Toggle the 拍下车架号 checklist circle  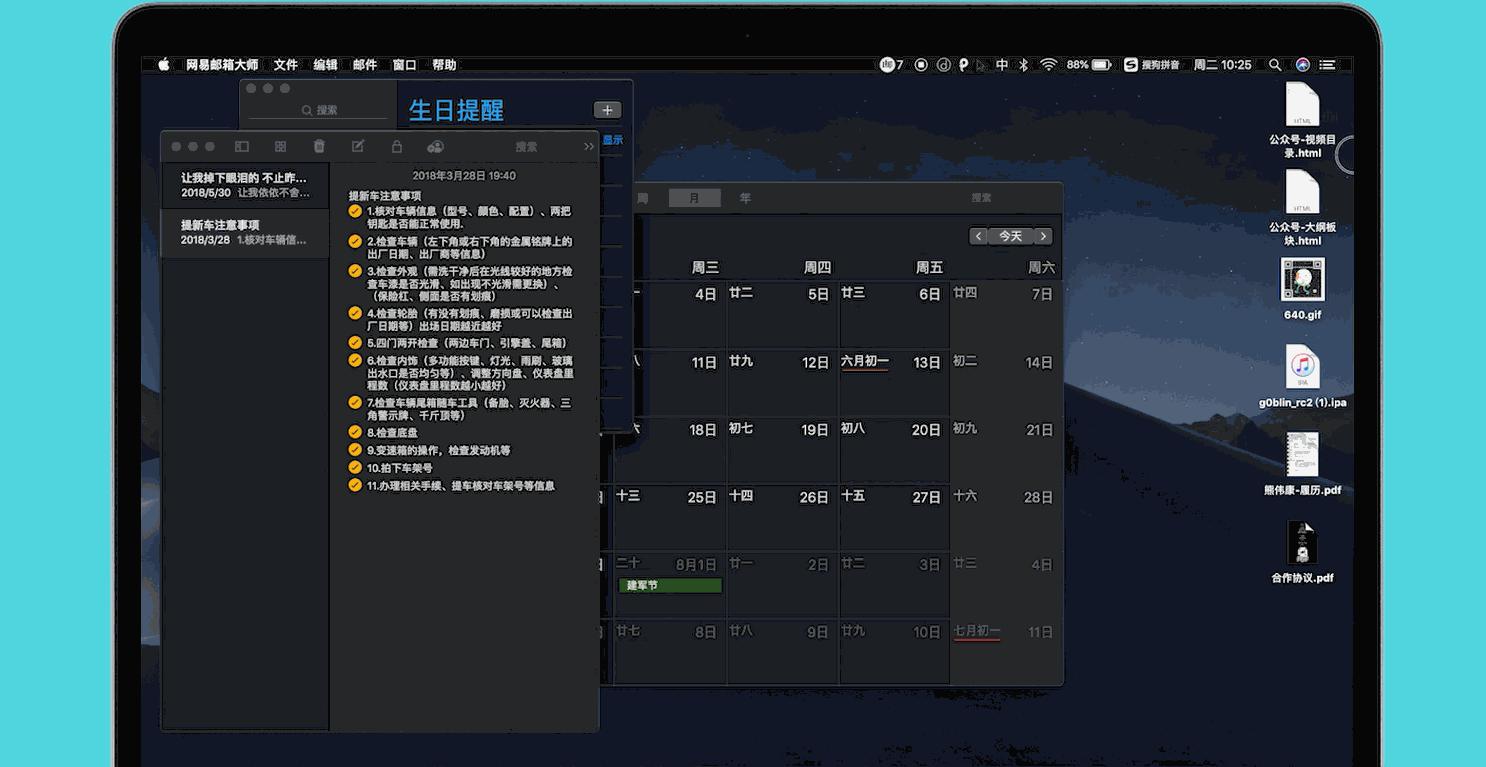point(355,467)
